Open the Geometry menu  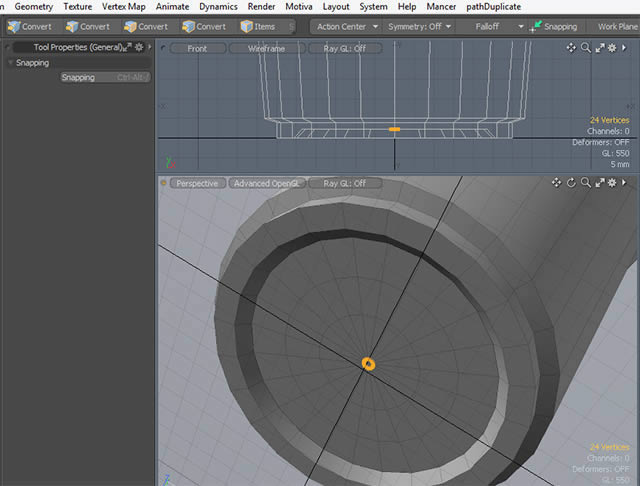34,7
